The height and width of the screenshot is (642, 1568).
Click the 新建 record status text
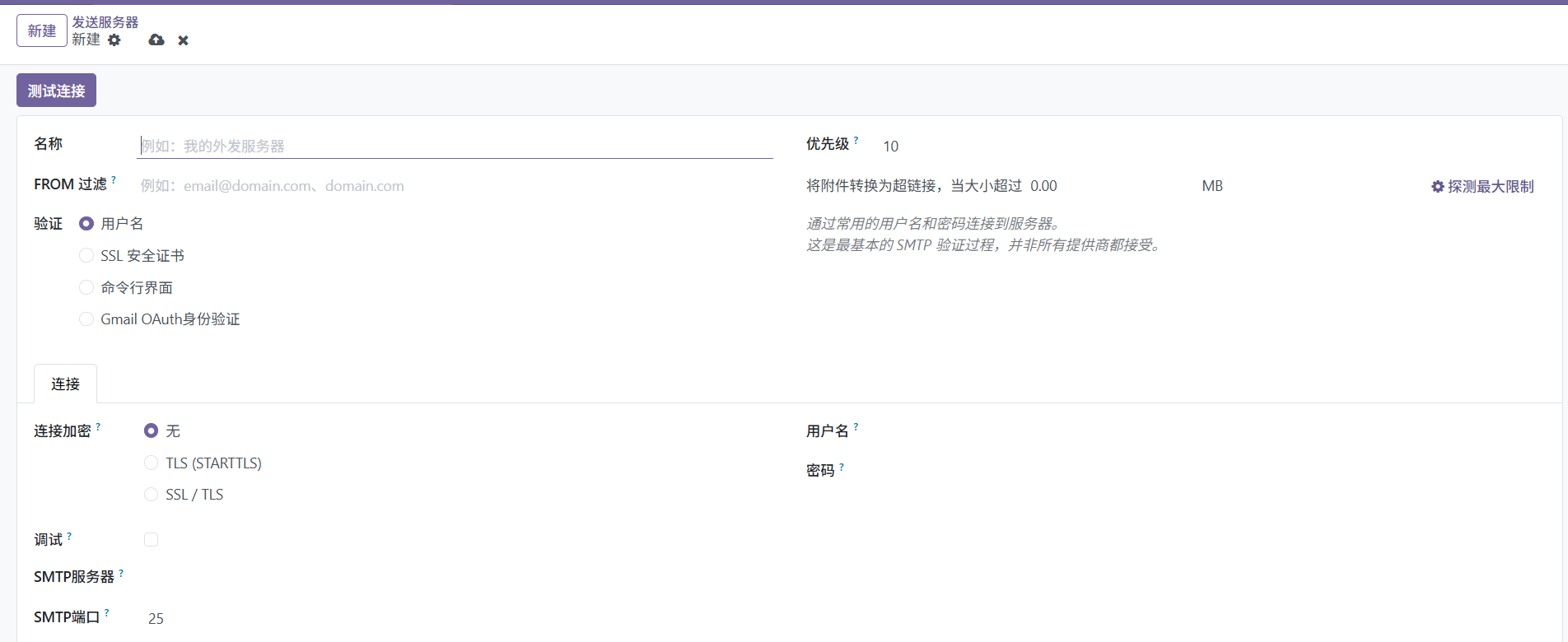(86, 40)
